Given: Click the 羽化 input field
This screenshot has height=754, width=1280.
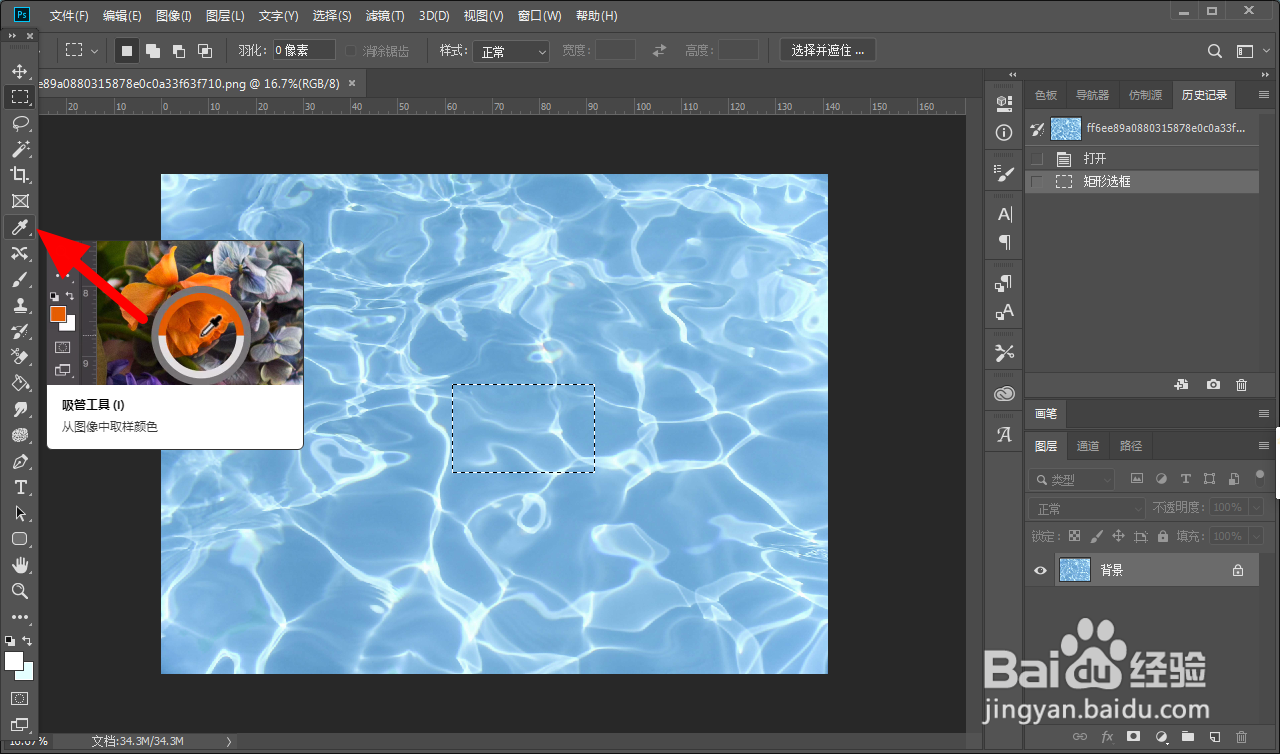Looking at the screenshot, I should [x=304, y=51].
